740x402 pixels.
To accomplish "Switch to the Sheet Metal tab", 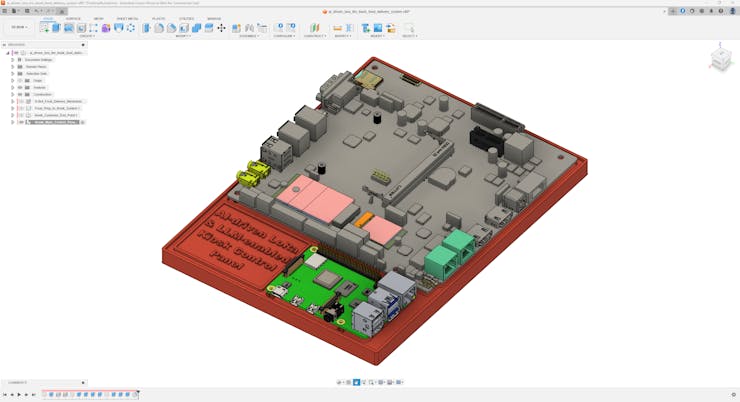I will coord(127,18).
